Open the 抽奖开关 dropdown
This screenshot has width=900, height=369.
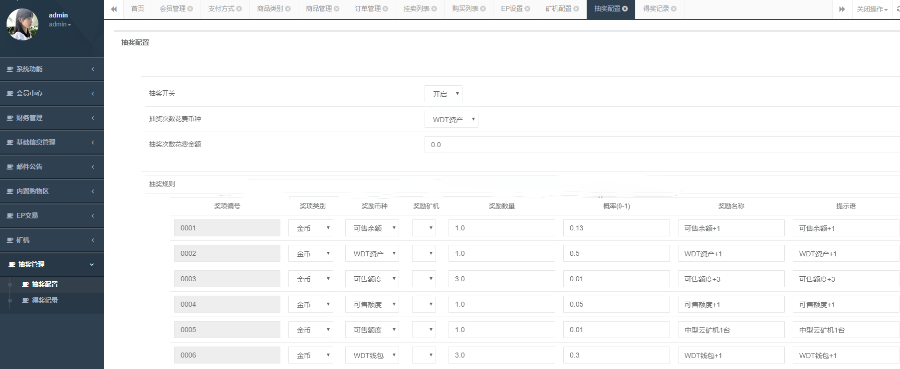(x=444, y=94)
